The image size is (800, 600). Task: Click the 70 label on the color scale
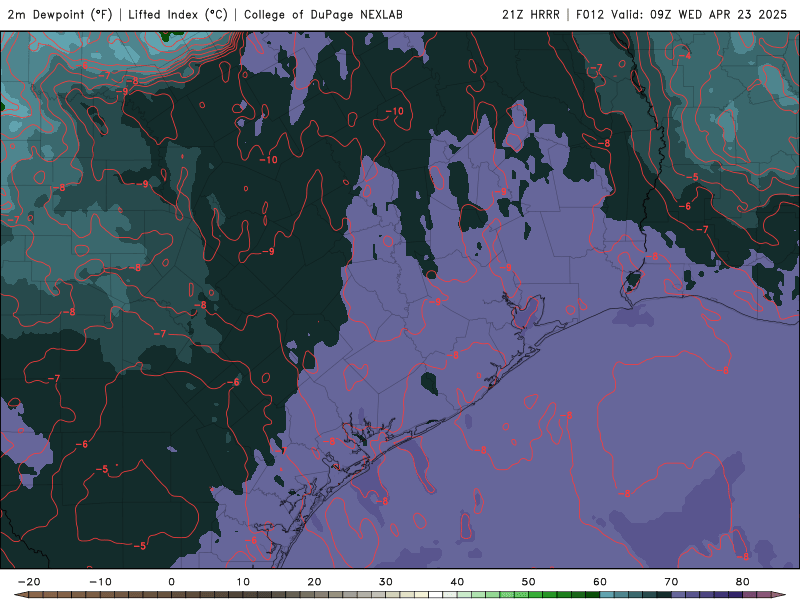click(671, 582)
